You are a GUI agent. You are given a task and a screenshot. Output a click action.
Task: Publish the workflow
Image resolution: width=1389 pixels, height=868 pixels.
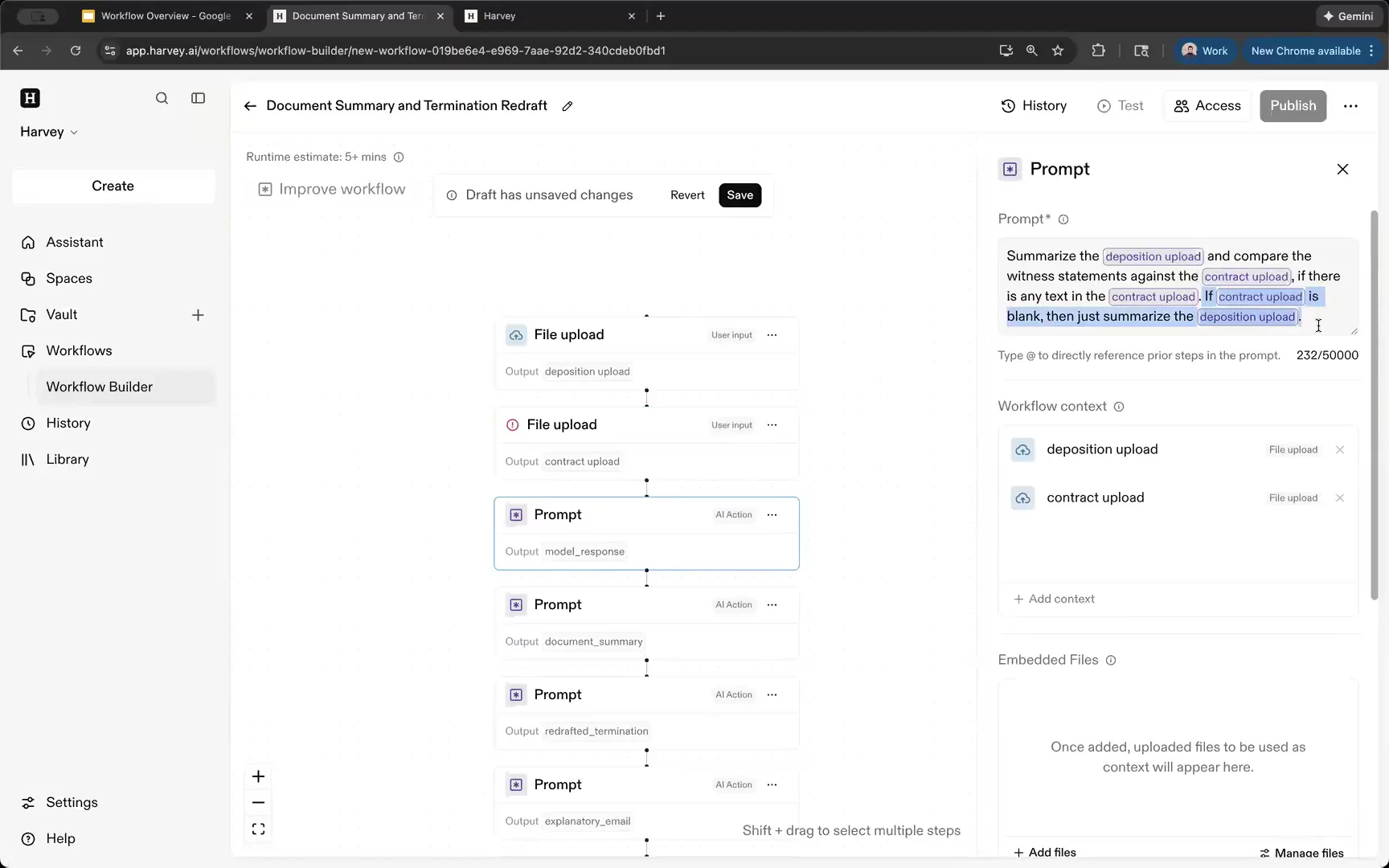1293,105
